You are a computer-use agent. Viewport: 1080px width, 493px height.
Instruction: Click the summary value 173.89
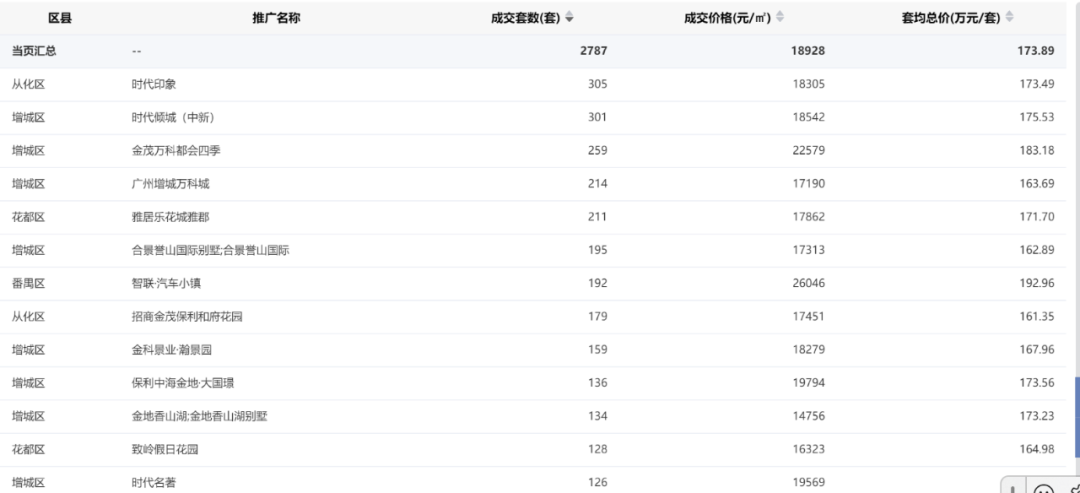1036,51
